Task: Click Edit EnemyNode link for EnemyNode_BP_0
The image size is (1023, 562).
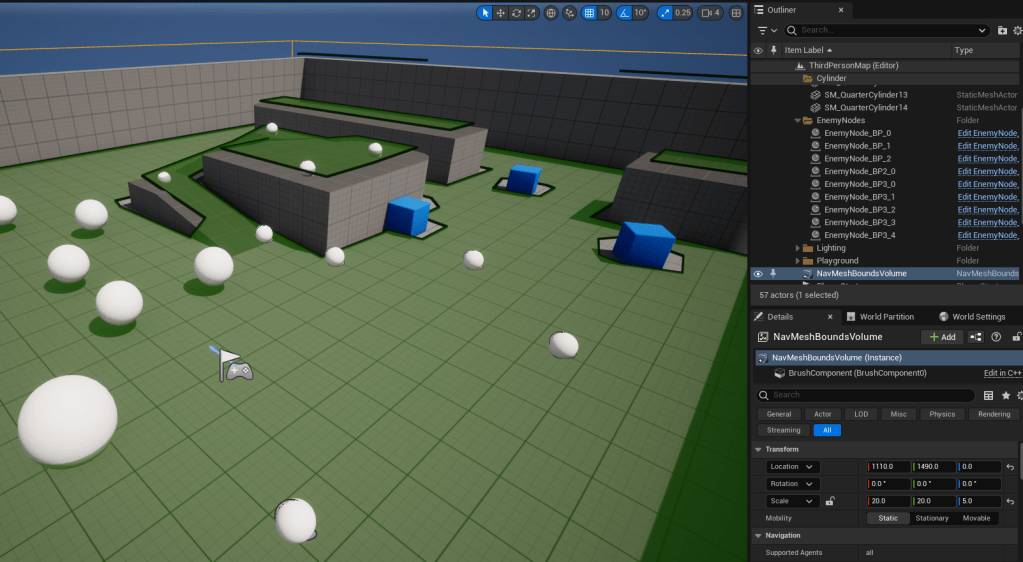Action: click(987, 133)
